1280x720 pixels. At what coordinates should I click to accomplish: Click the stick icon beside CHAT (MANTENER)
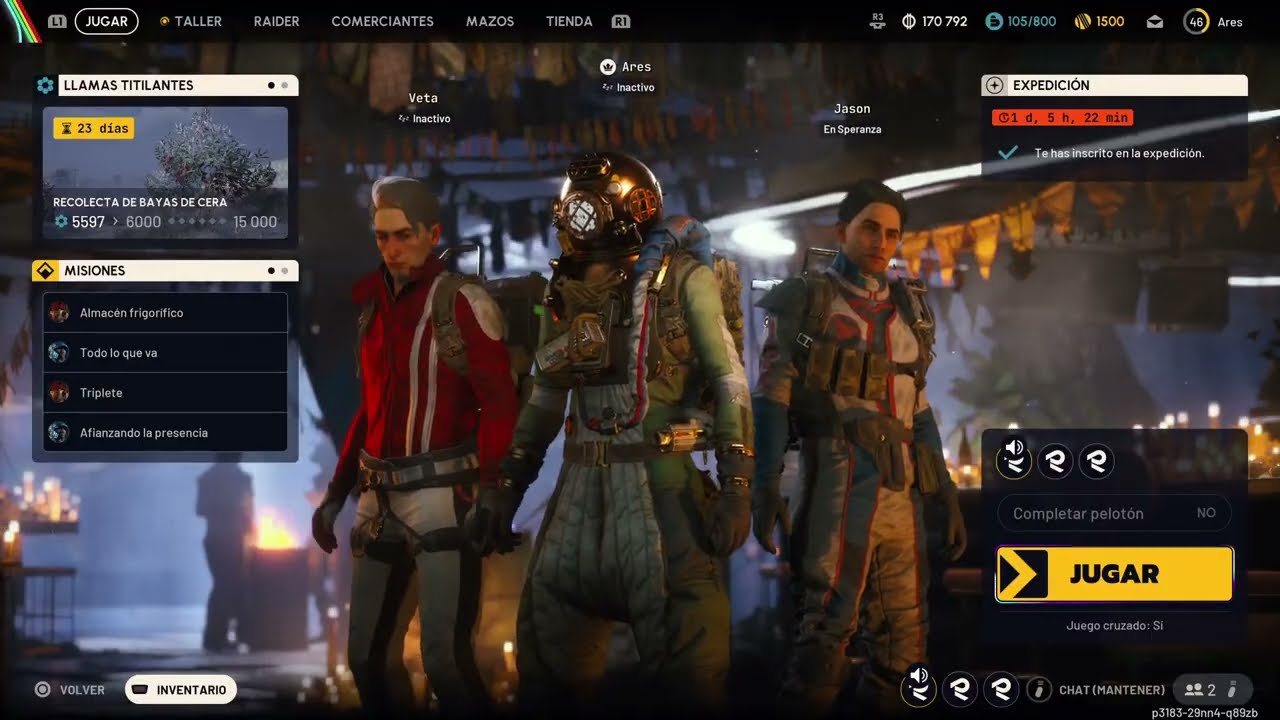pos(1039,689)
